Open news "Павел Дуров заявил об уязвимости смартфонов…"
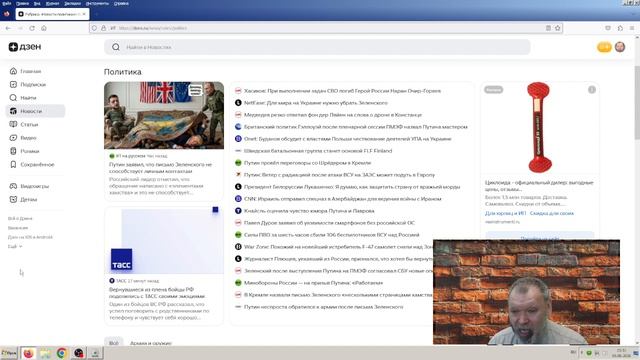The width and height of the screenshot is (640, 360). coord(329,223)
